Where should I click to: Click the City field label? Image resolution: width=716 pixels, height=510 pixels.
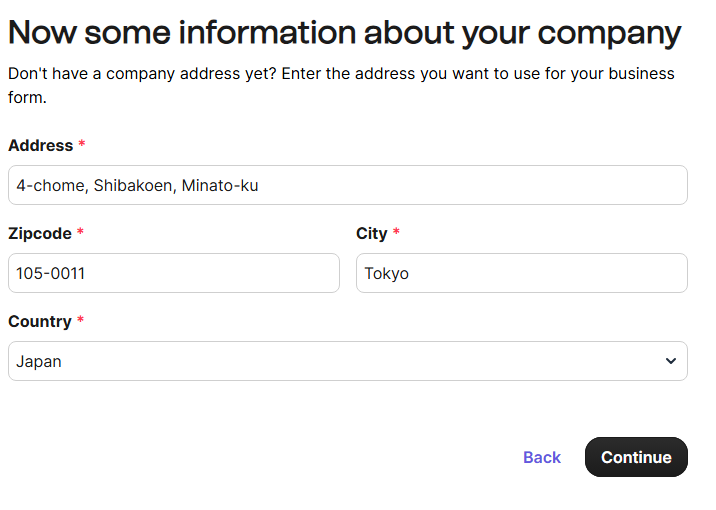pyautogui.click(x=371, y=233)
